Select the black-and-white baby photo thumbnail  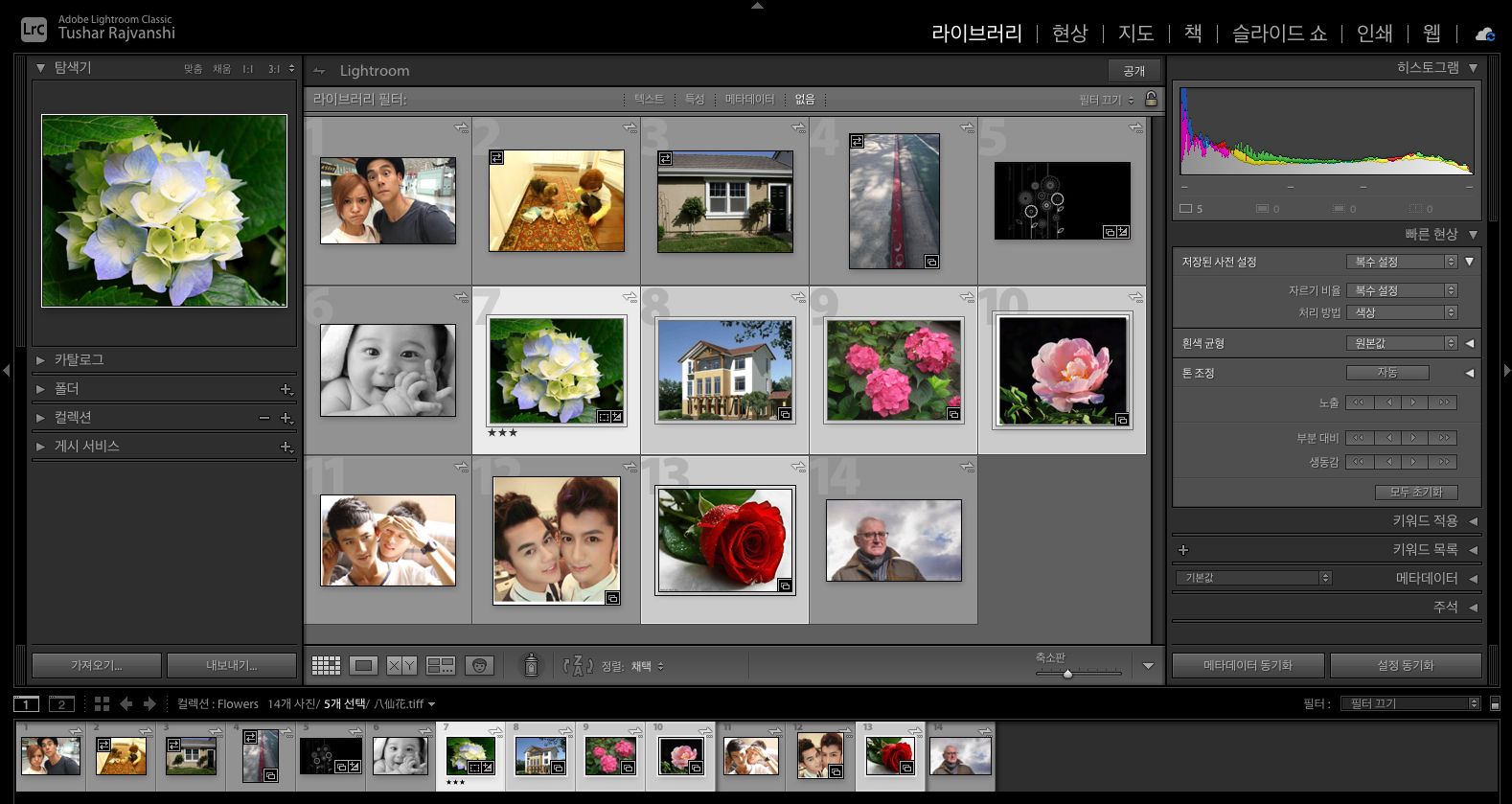point(388,370)
